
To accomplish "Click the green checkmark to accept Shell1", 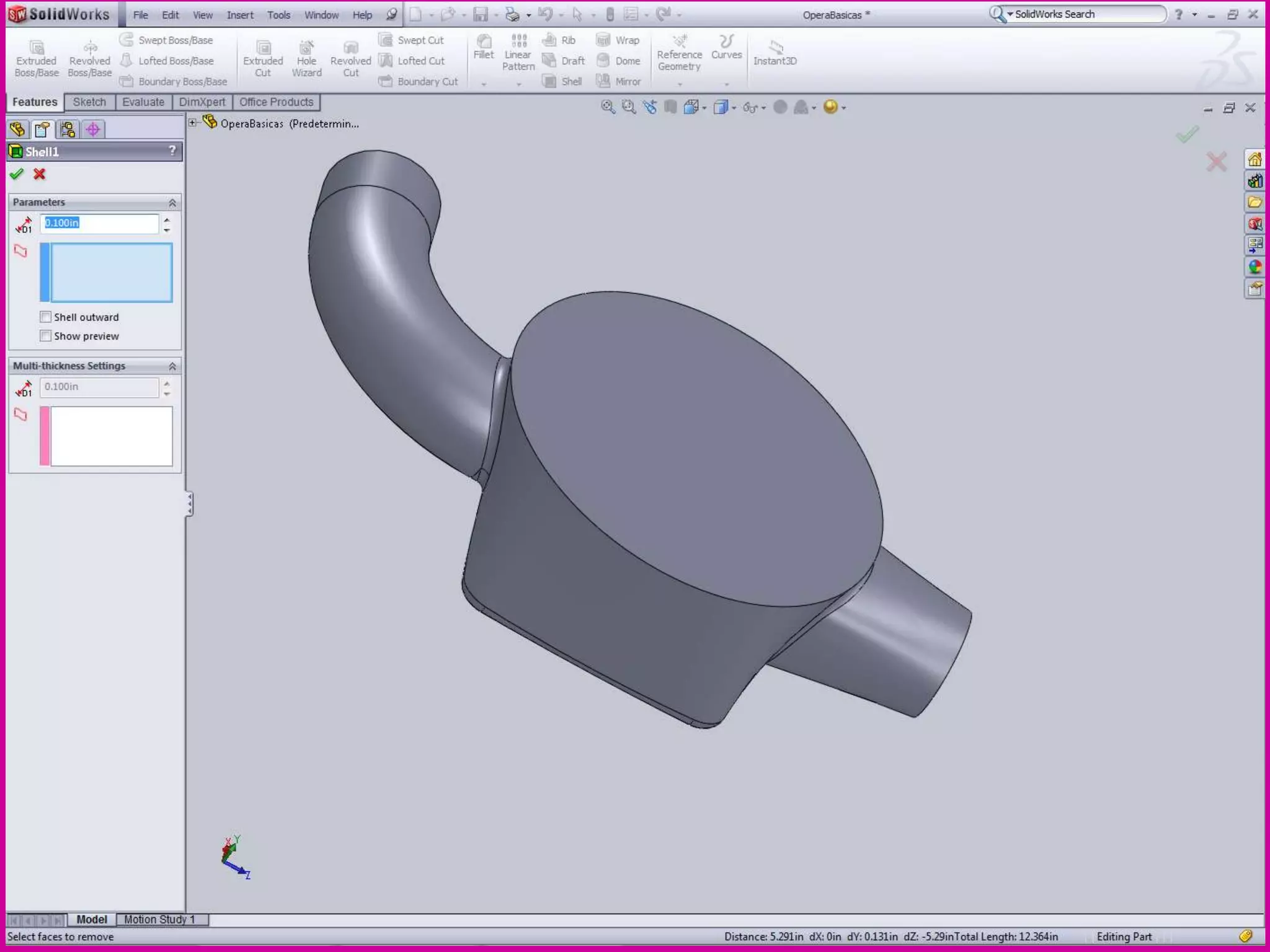I will 17,174.
